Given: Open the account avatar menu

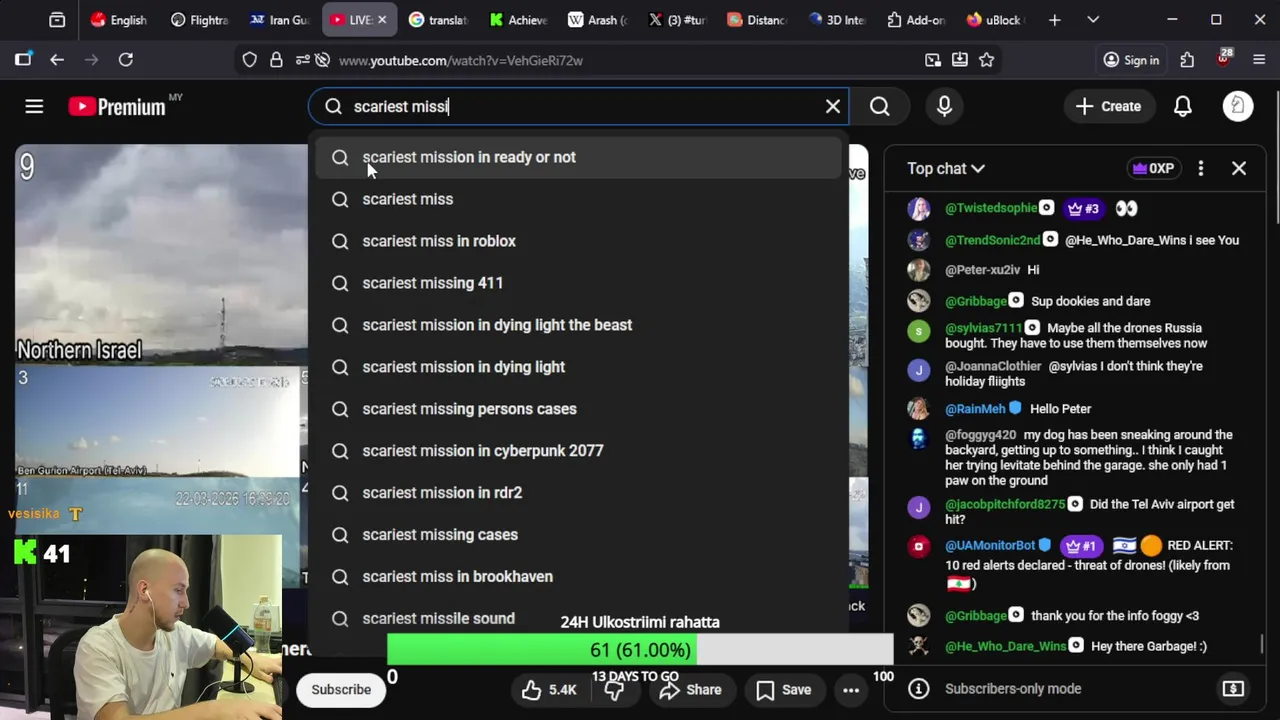Looking at the screenshot, I should [x=1238, y=106].
